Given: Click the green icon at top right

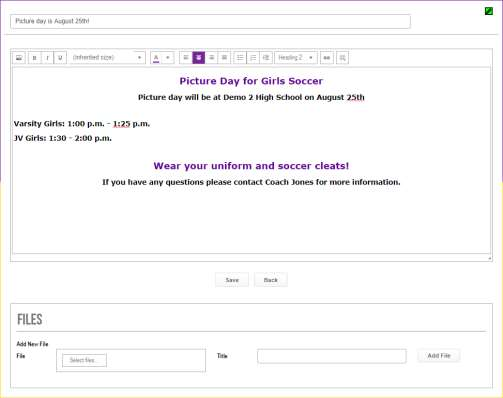Looking at the screenshot, I should [x=489, y=11].
